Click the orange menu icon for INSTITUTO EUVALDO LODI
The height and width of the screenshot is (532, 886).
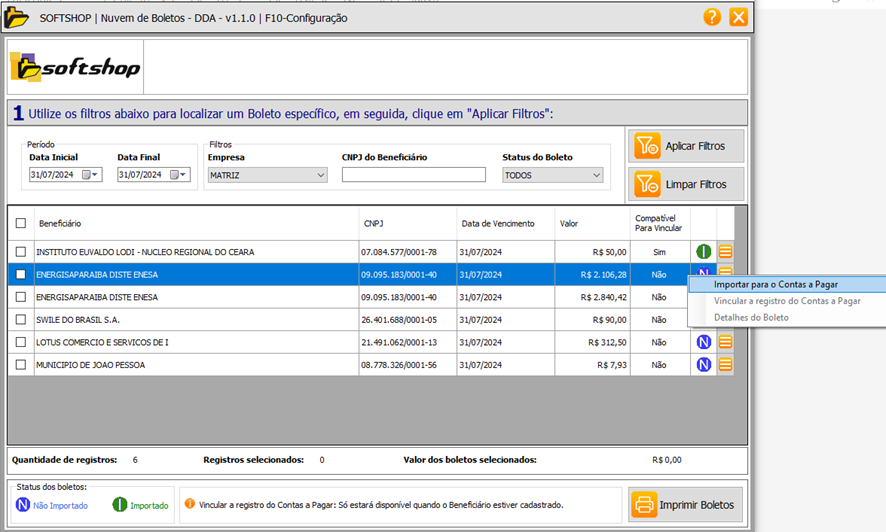coord(726,252)
